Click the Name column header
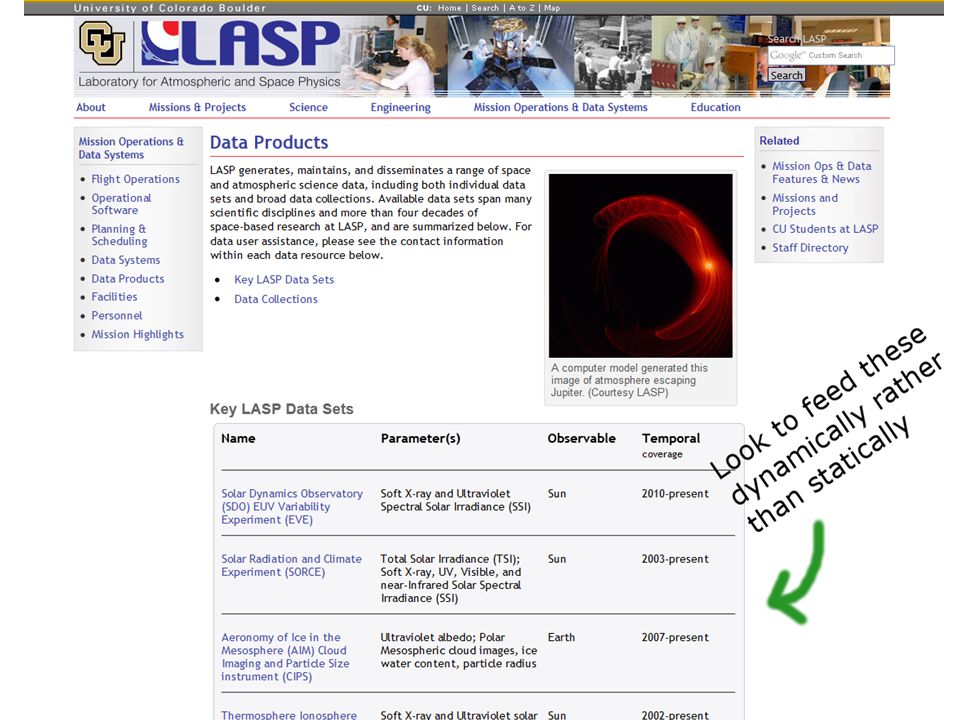This screenshot has width=960, height=720. [238, 438]
